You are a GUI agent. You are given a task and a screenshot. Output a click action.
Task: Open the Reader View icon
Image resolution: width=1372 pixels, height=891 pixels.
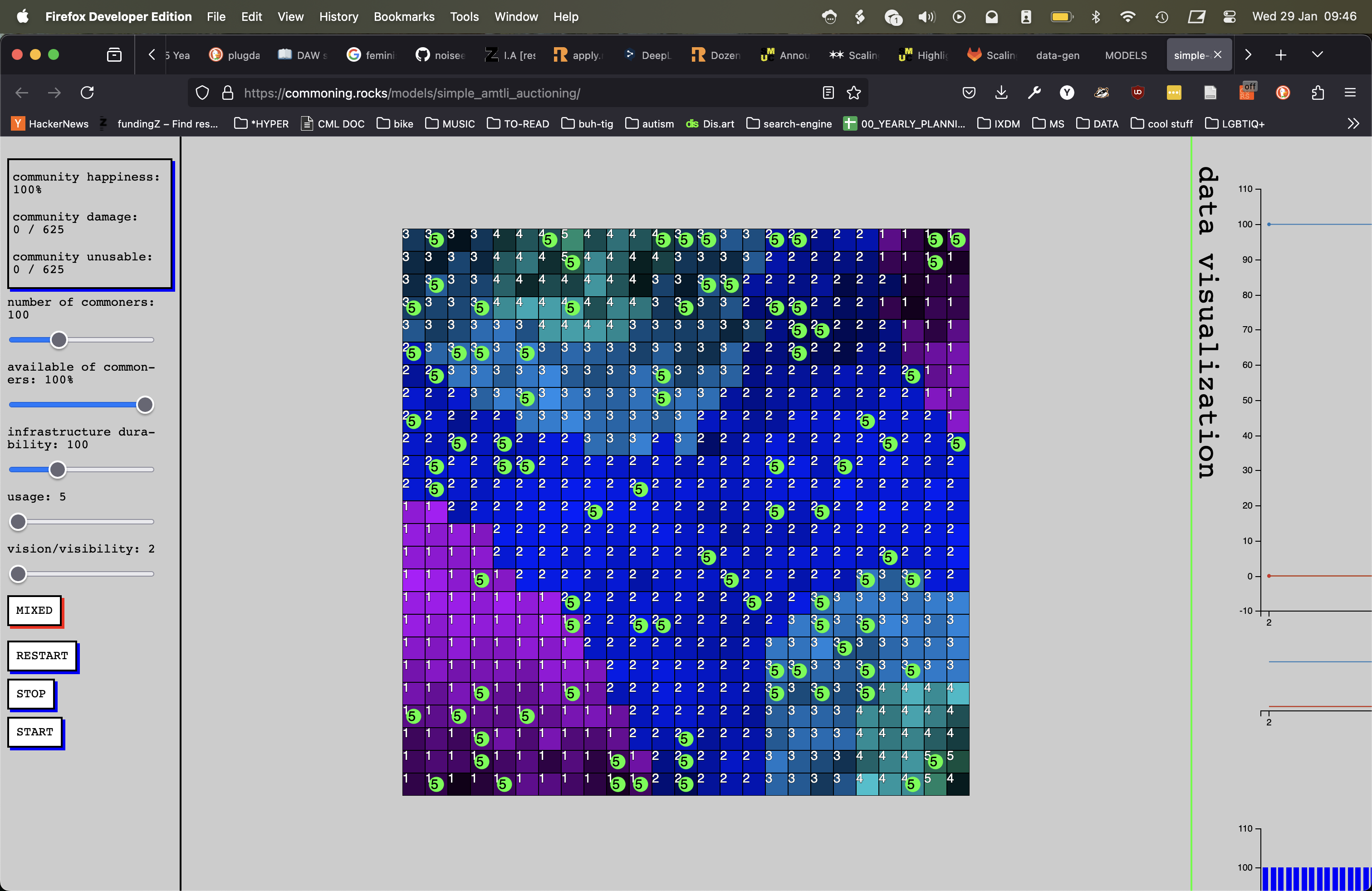click(828, 93)
